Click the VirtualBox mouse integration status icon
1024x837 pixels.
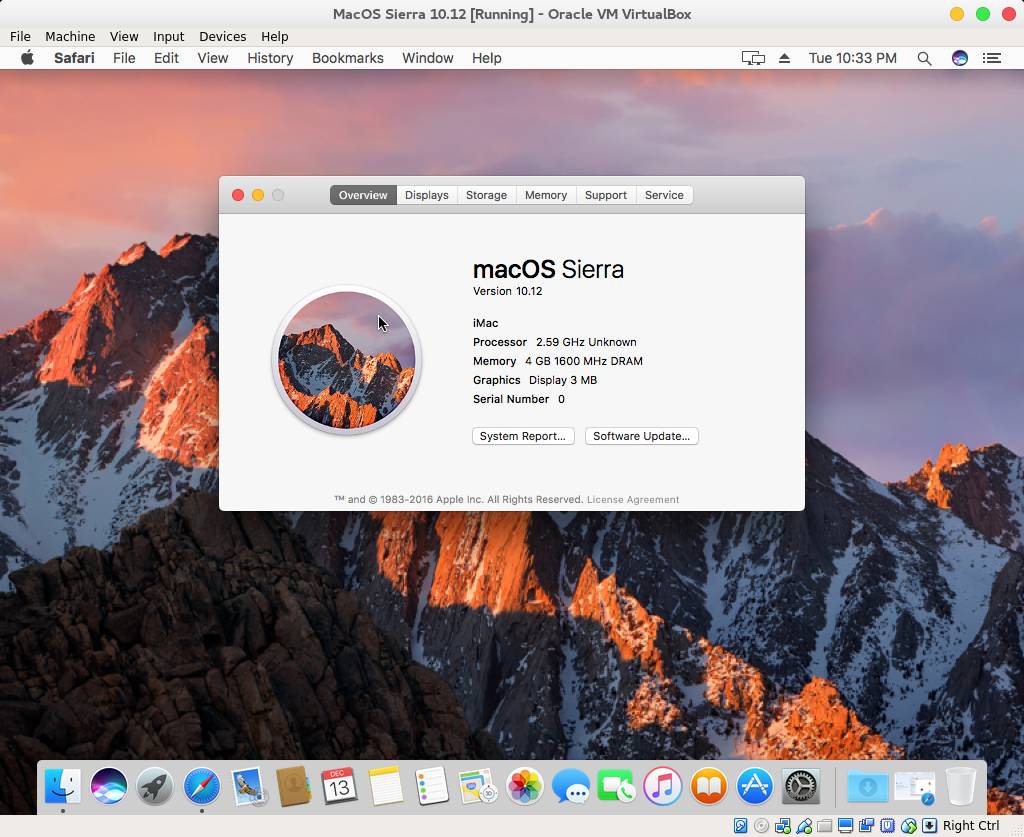(908, 826)
